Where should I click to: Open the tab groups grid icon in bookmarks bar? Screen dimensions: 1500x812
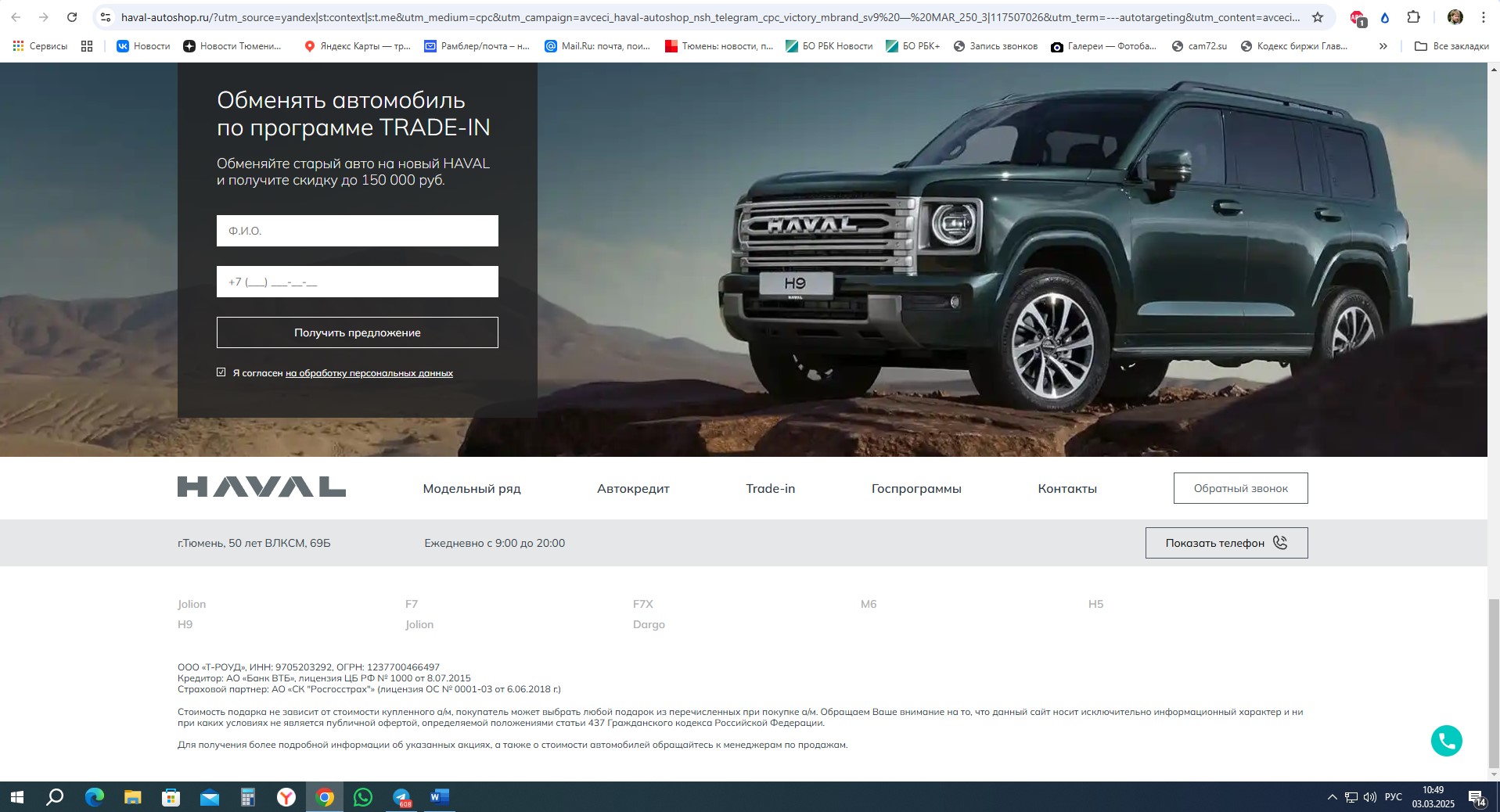tap(87, 46)
